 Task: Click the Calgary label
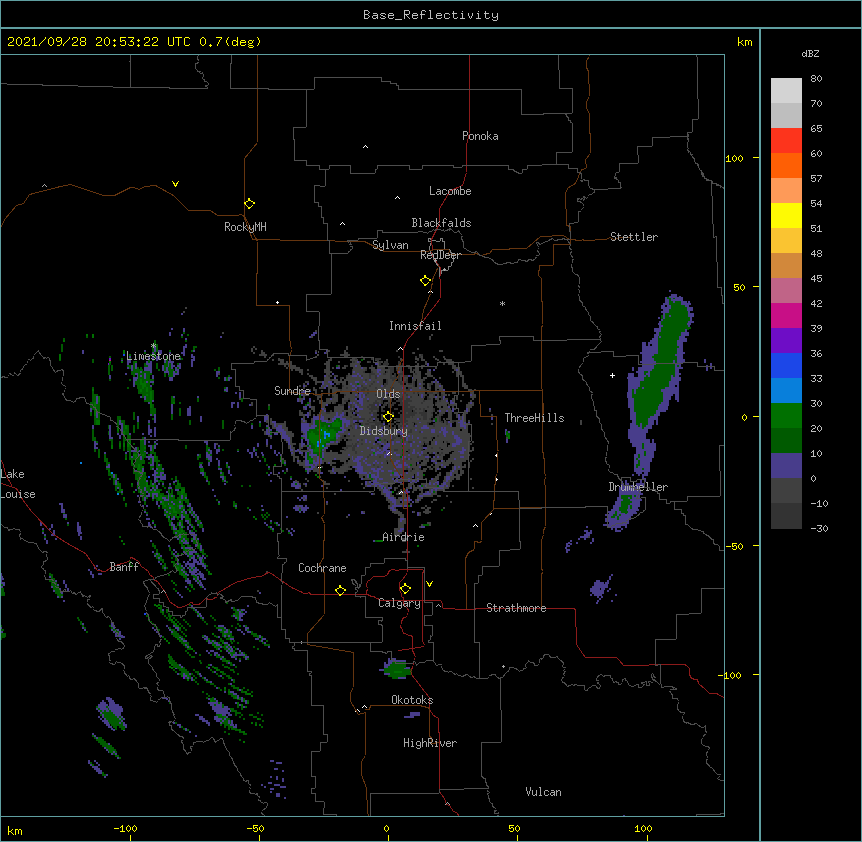coord(399,603)
